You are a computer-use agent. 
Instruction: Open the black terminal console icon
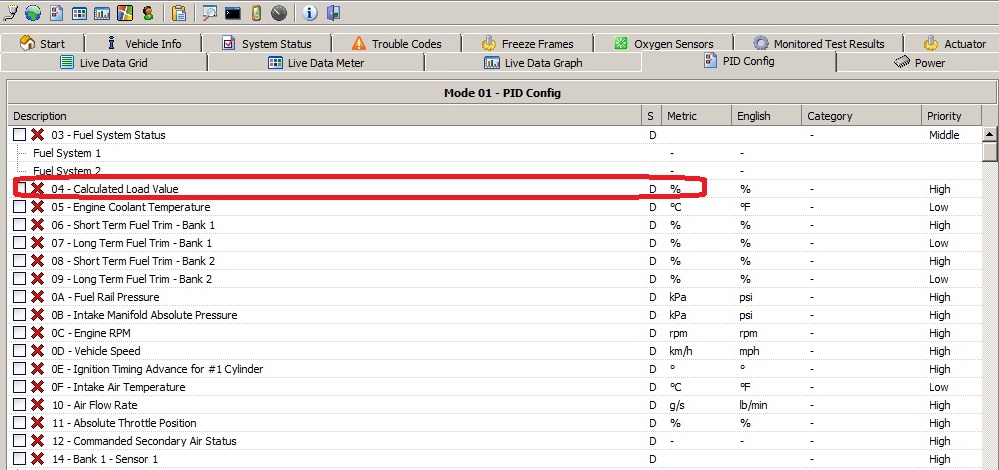[x=233, y=13]
